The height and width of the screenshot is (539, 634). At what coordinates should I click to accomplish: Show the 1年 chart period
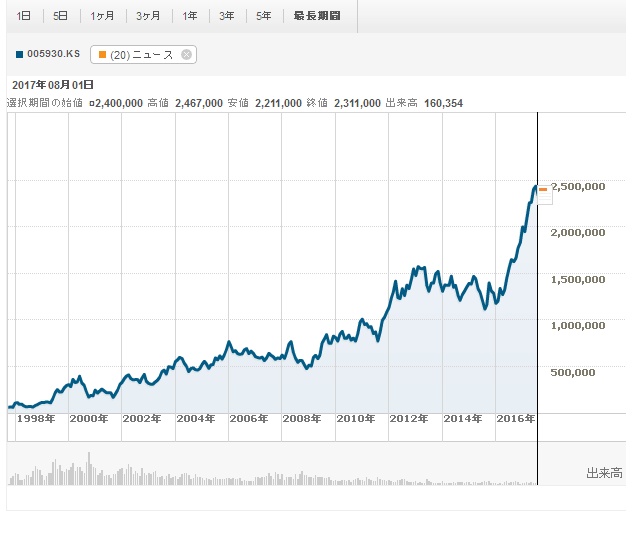[x=190, y=16]
